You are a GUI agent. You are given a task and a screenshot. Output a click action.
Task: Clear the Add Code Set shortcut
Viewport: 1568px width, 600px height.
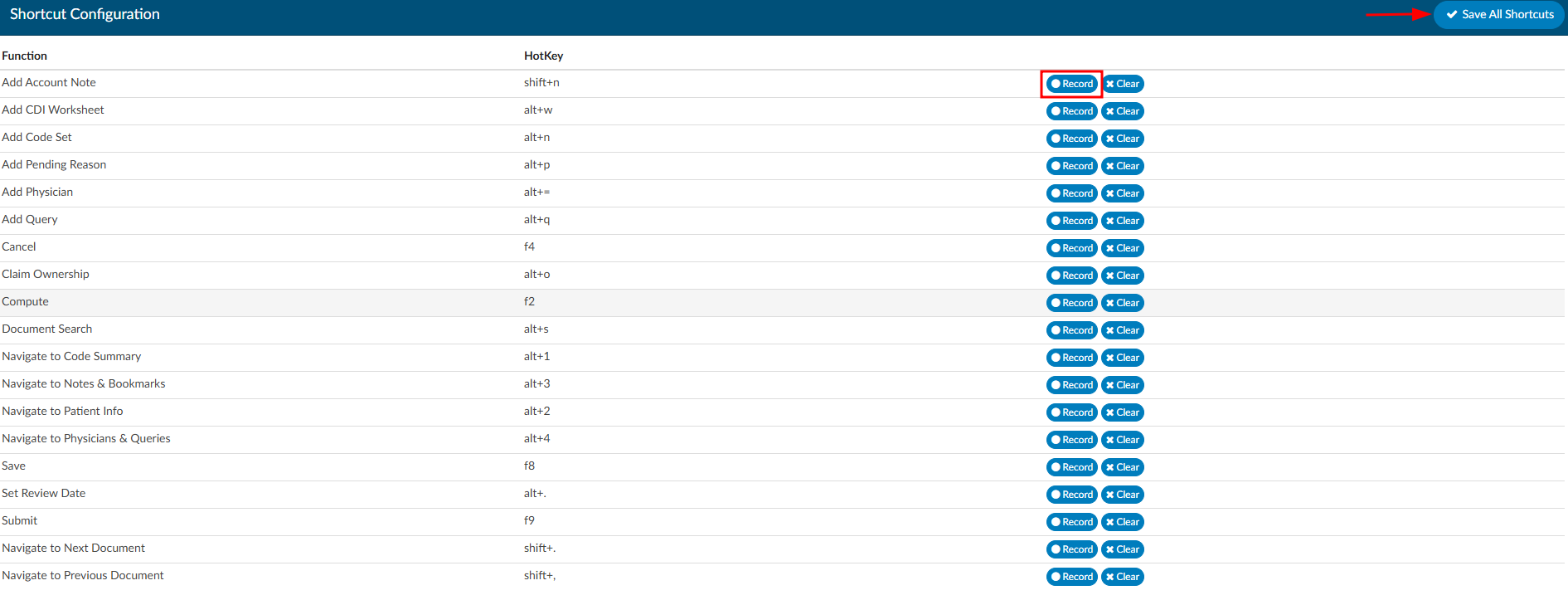coord(1122,139)
